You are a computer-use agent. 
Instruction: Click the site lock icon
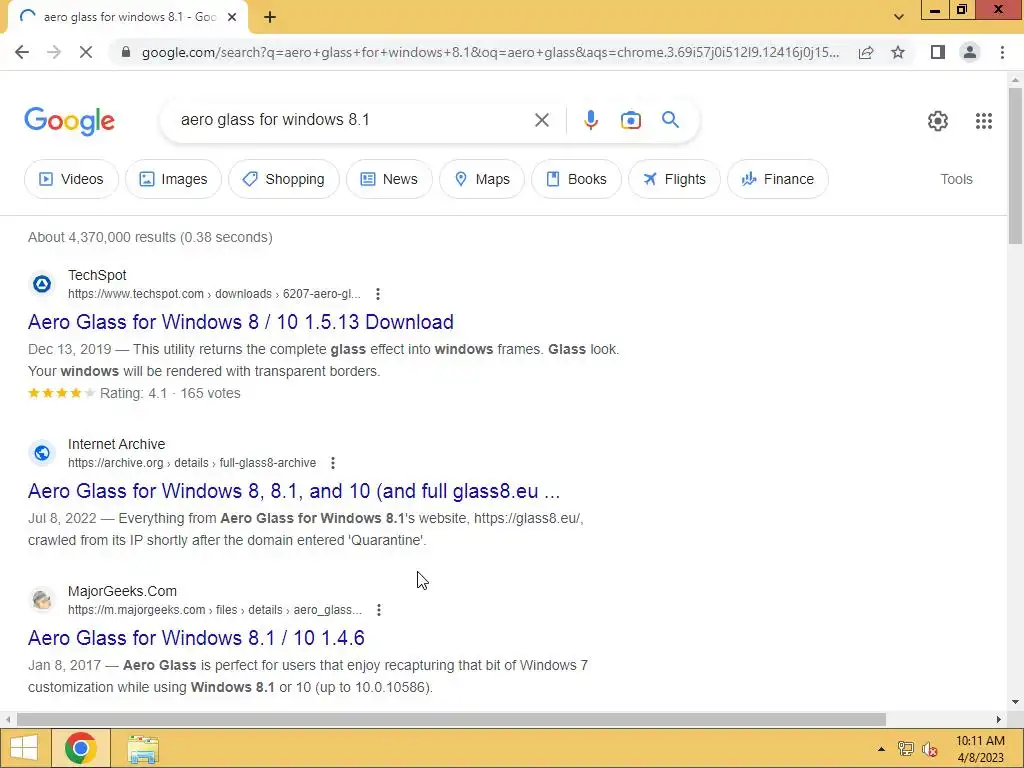[x=127, y=52]
